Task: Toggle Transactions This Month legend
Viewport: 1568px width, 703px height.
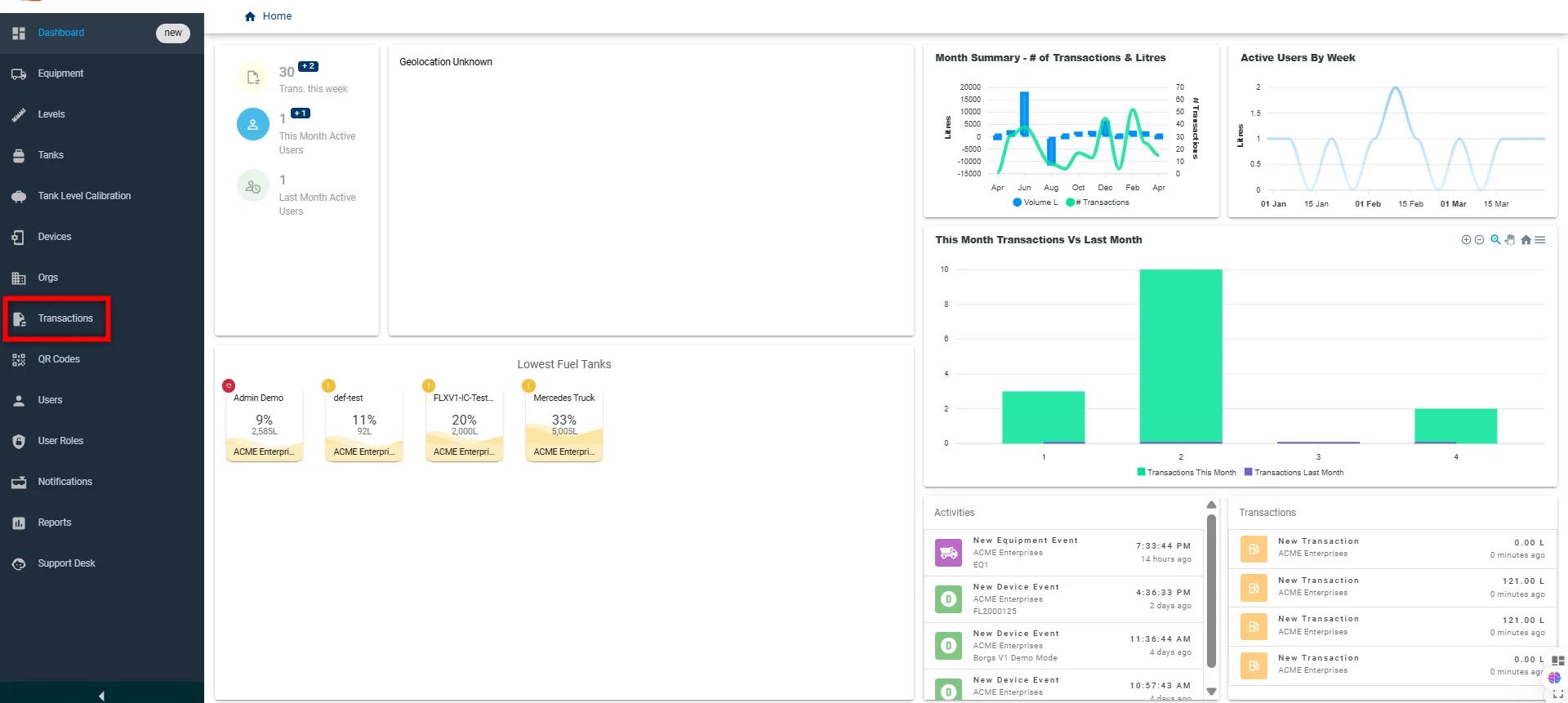Action: click(x=1187, y=473)
